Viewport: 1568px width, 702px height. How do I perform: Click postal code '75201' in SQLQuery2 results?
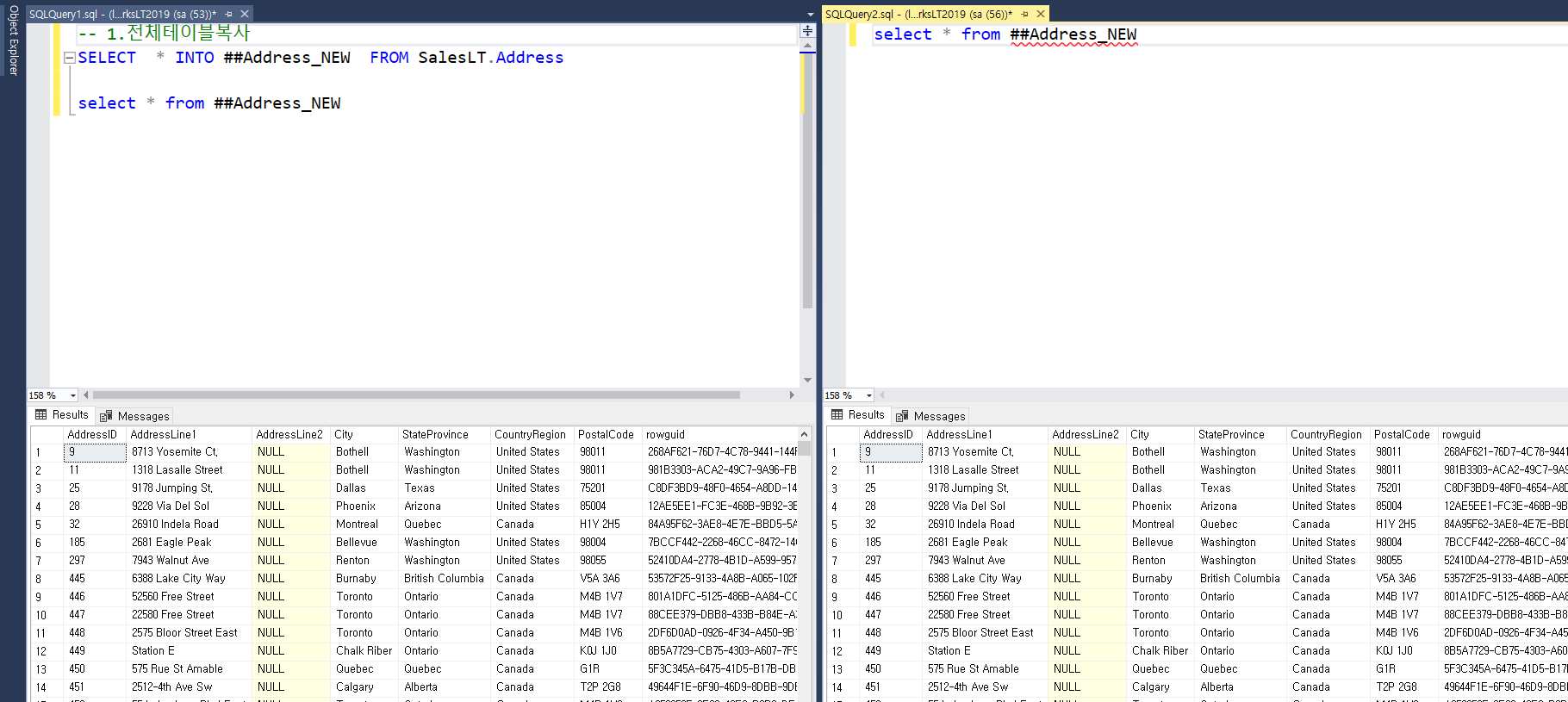point(1404,488)
